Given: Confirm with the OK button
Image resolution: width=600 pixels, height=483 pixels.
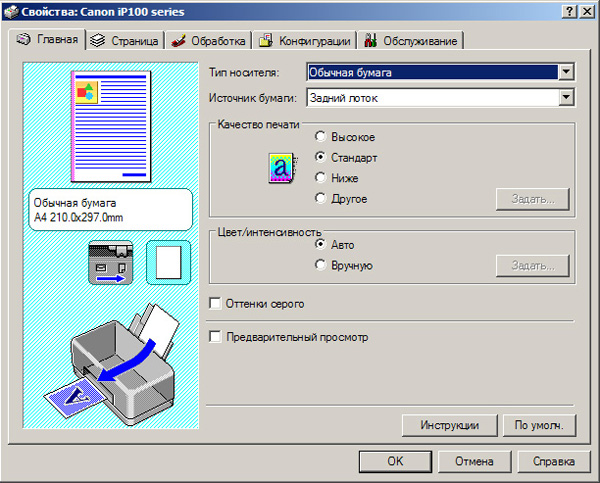Looking at the screenshot, I should 395,461.
